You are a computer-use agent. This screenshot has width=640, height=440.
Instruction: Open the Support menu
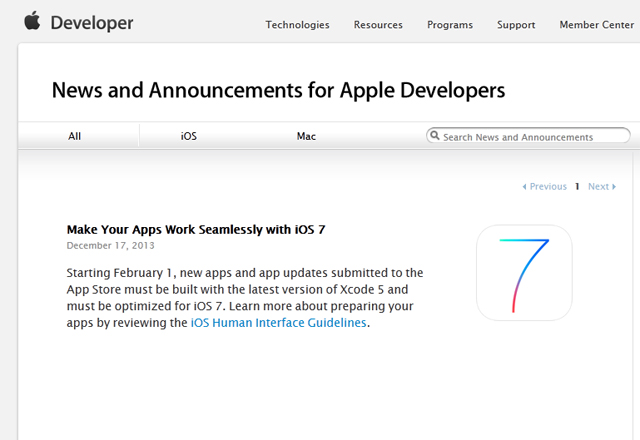click(x=516, y=25)
